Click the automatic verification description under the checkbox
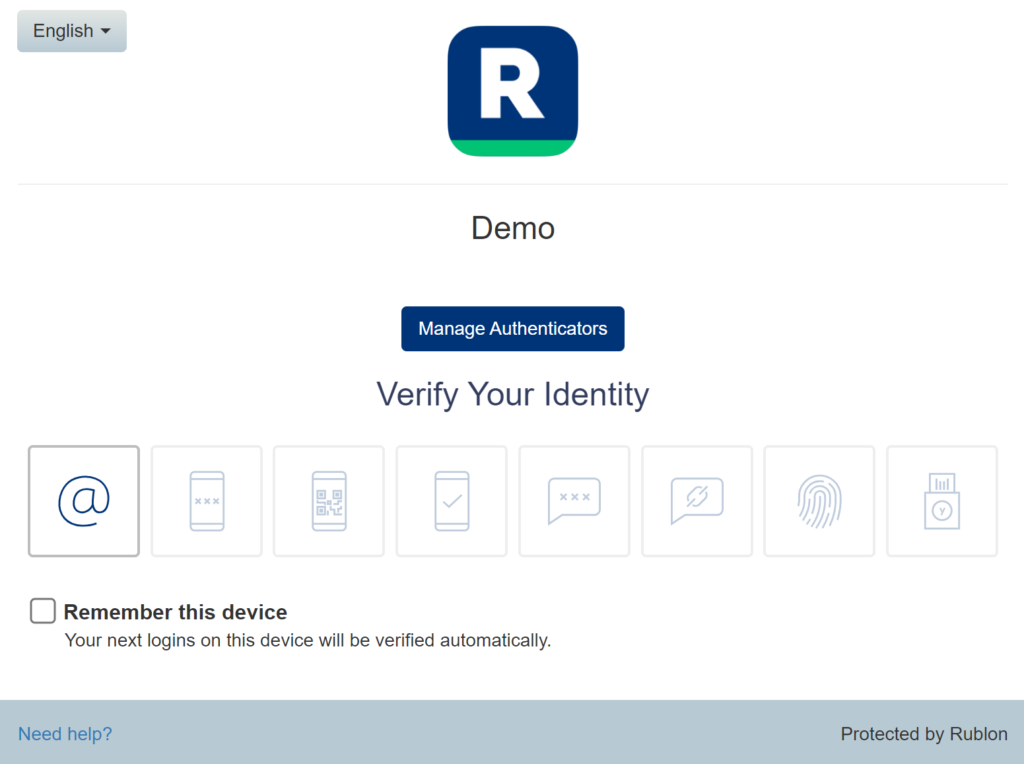The width and height of the screenshot is (1024, 764). click(x=308, y=641)
